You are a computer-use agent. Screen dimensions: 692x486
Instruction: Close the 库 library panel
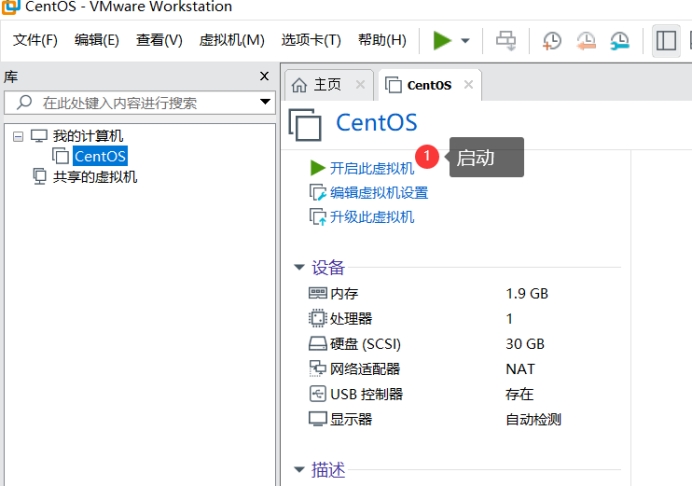point(264,76)
